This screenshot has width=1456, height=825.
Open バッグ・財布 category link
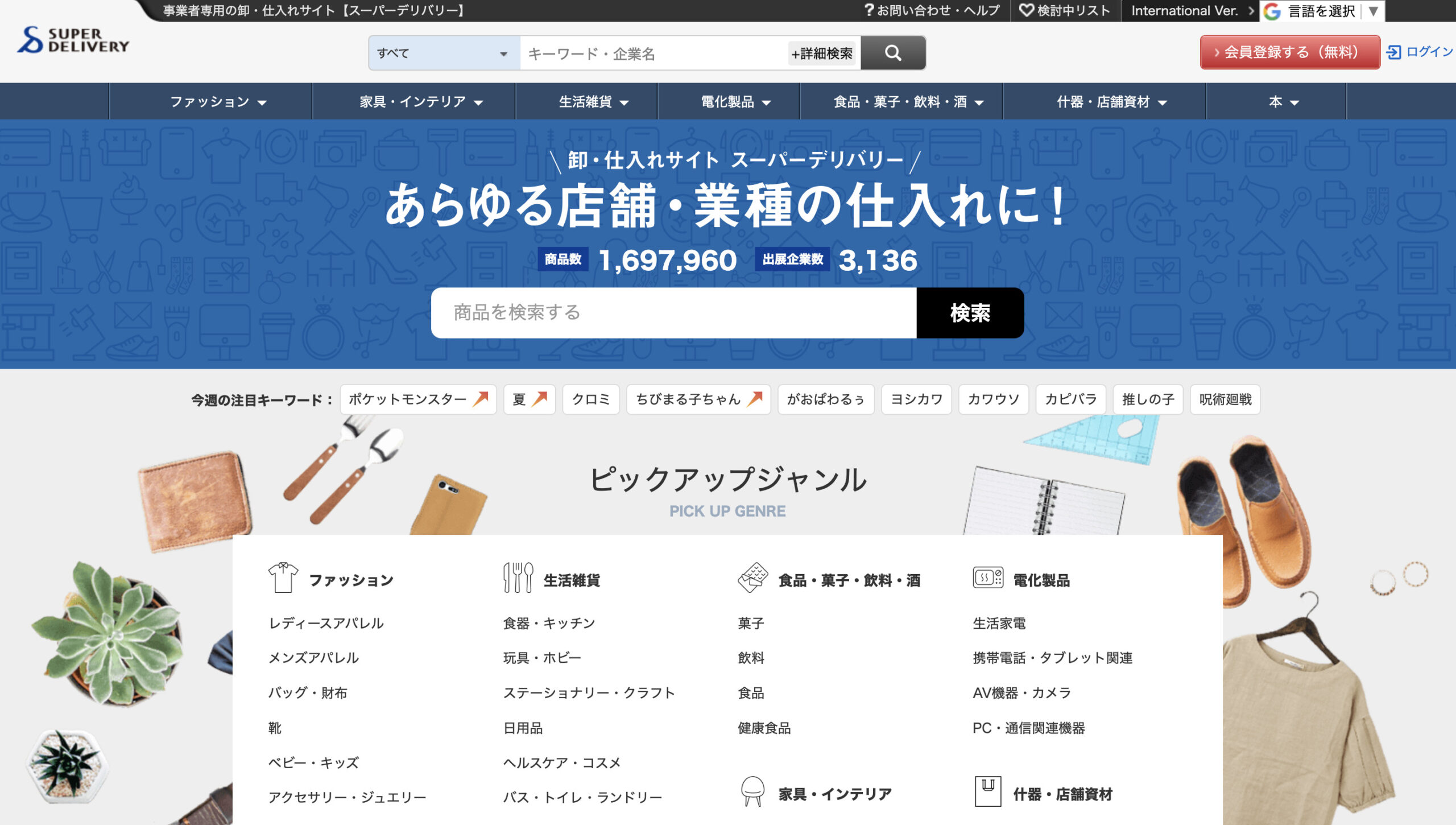click(x=308, y=693)
